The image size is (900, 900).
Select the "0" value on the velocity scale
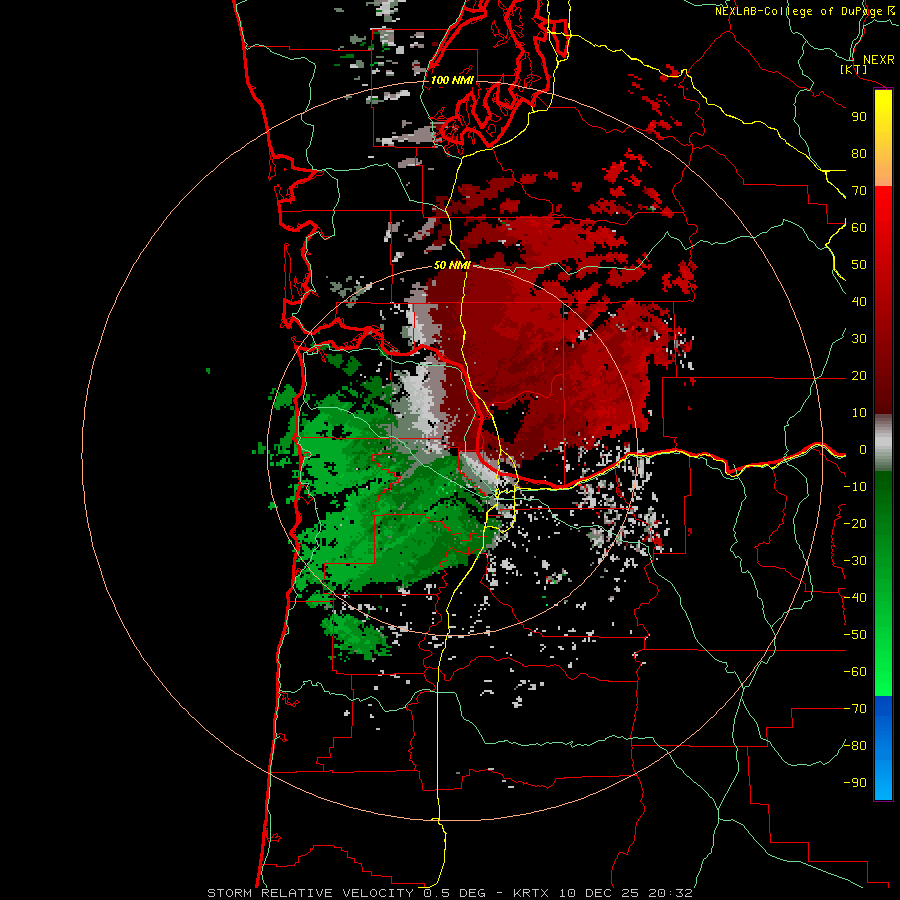pyautogui.click(x=862, y=450)
